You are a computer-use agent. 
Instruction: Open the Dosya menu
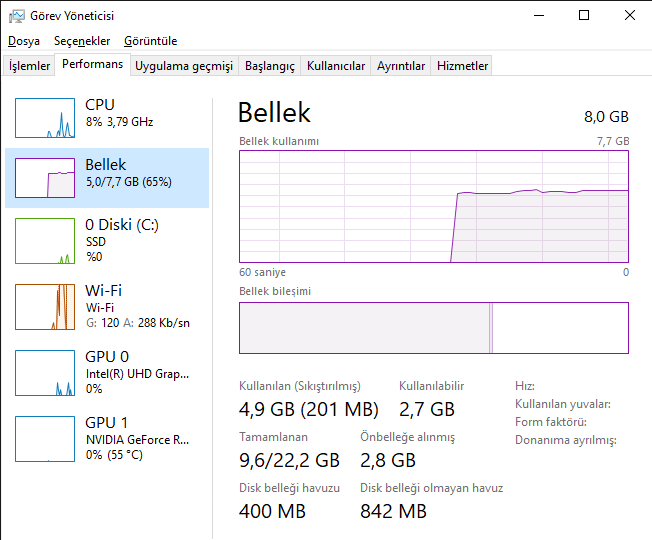[x=24, y=41]
